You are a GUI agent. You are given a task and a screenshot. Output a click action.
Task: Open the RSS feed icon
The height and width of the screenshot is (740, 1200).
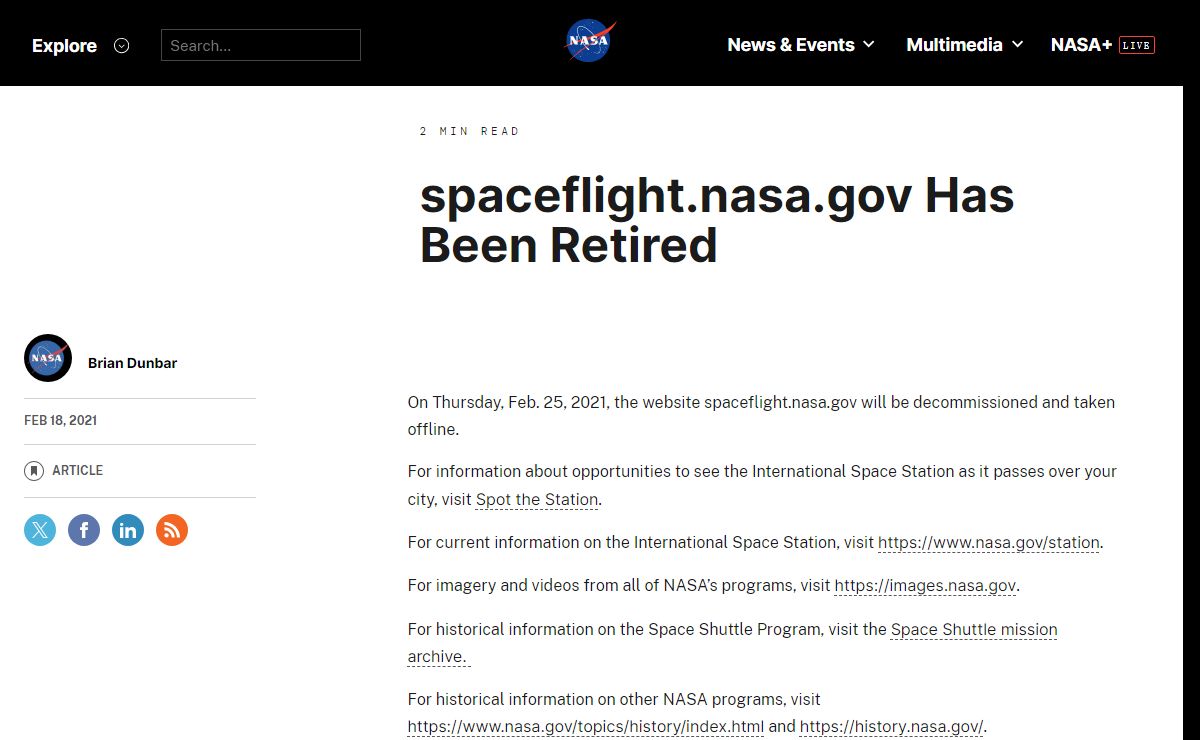point(172,530)
